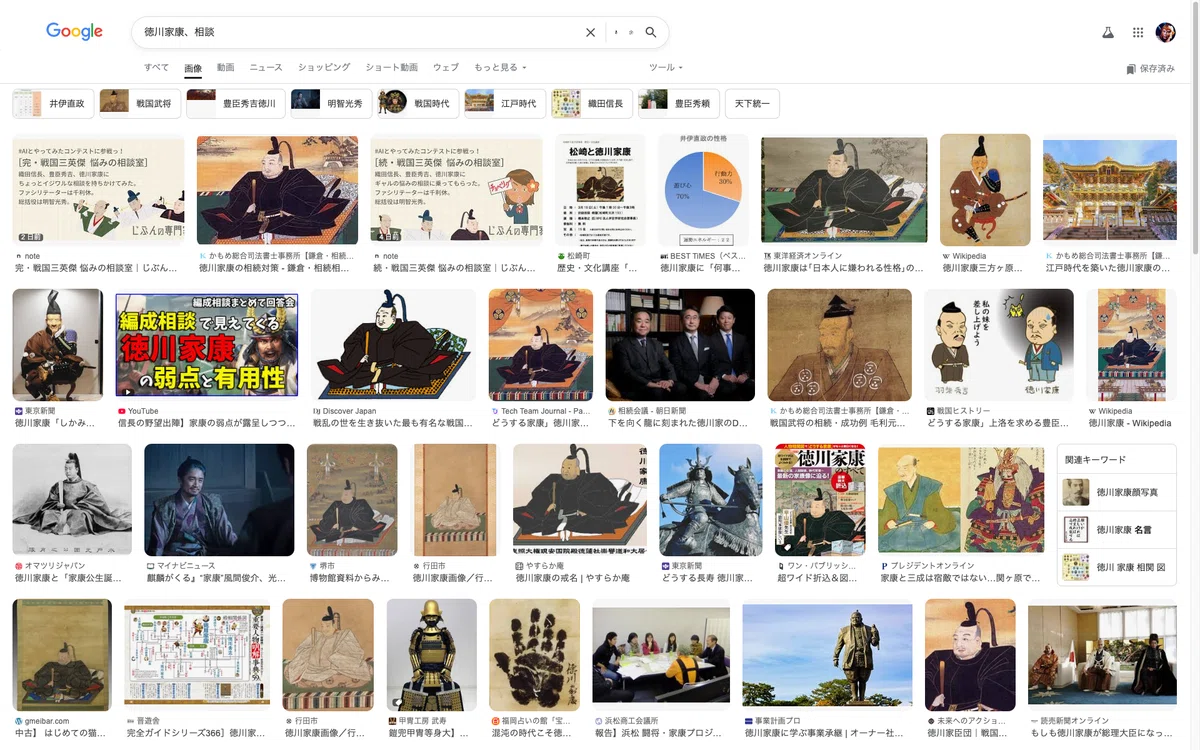Open saved items (保存済み)

tap(1151, 69)
